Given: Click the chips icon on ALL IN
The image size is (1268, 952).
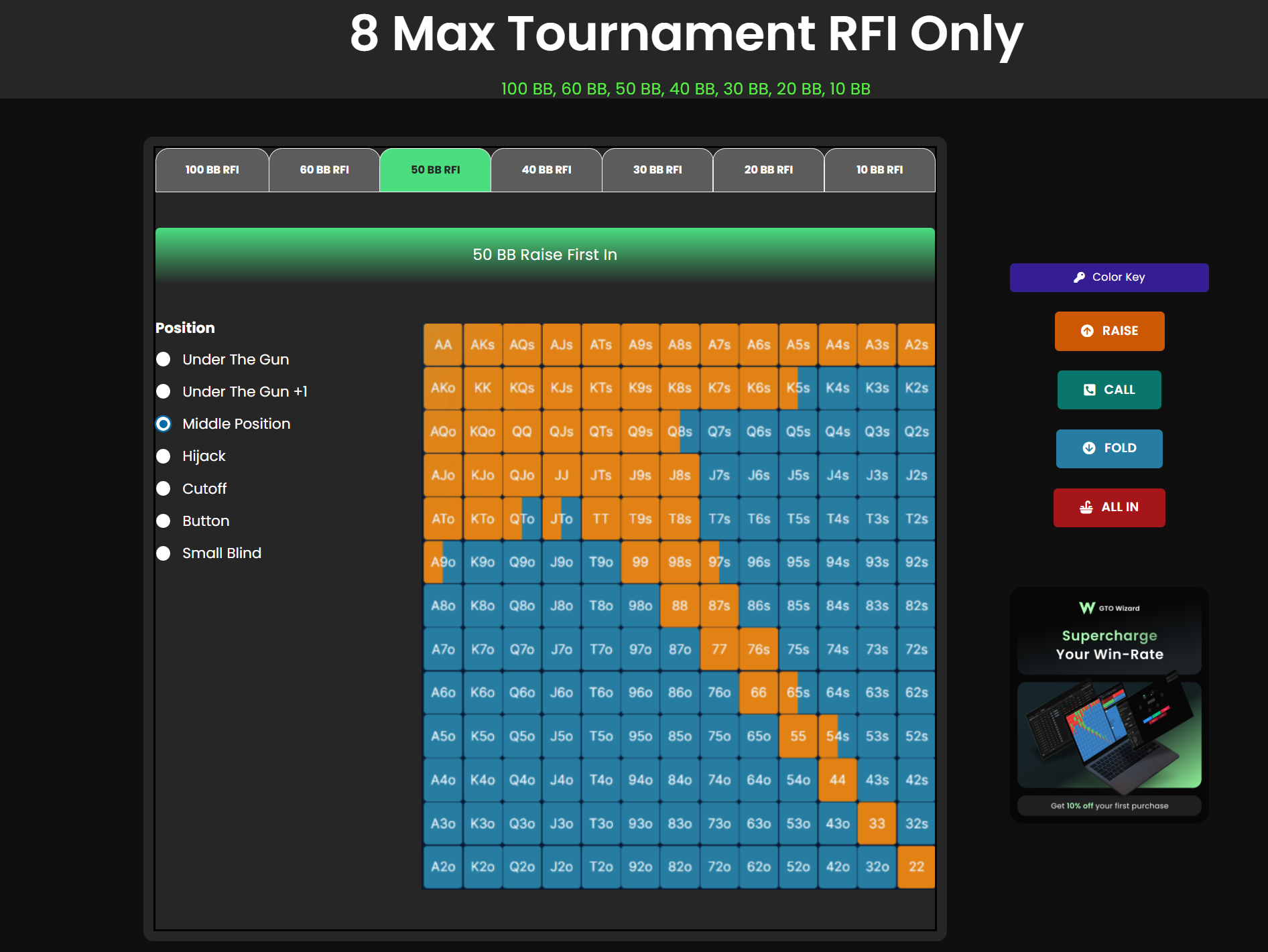Looking at the screenshot, I should click(x=1086, y=507).
